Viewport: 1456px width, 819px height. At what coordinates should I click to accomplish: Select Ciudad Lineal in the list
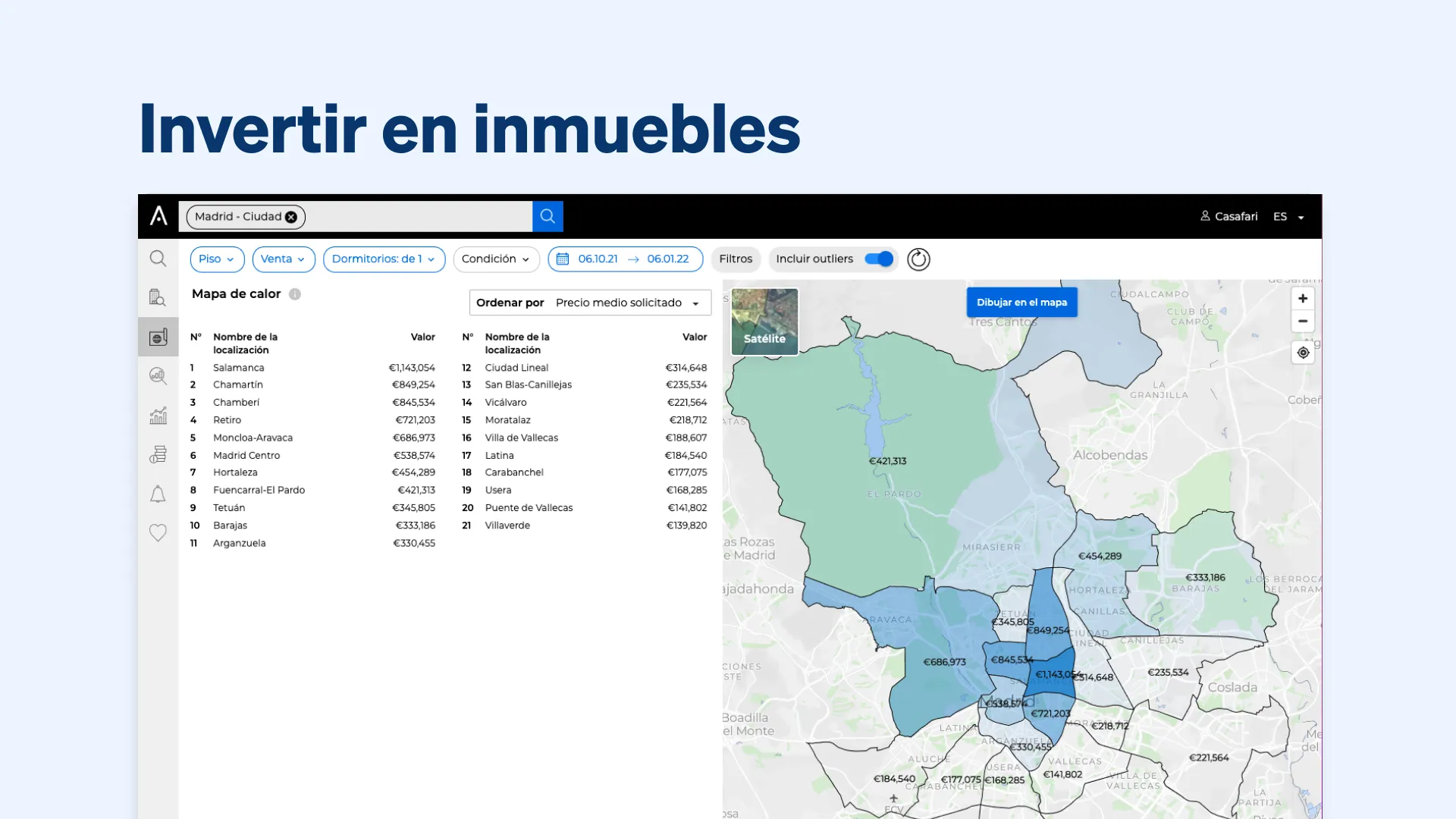tap(585, 368)
